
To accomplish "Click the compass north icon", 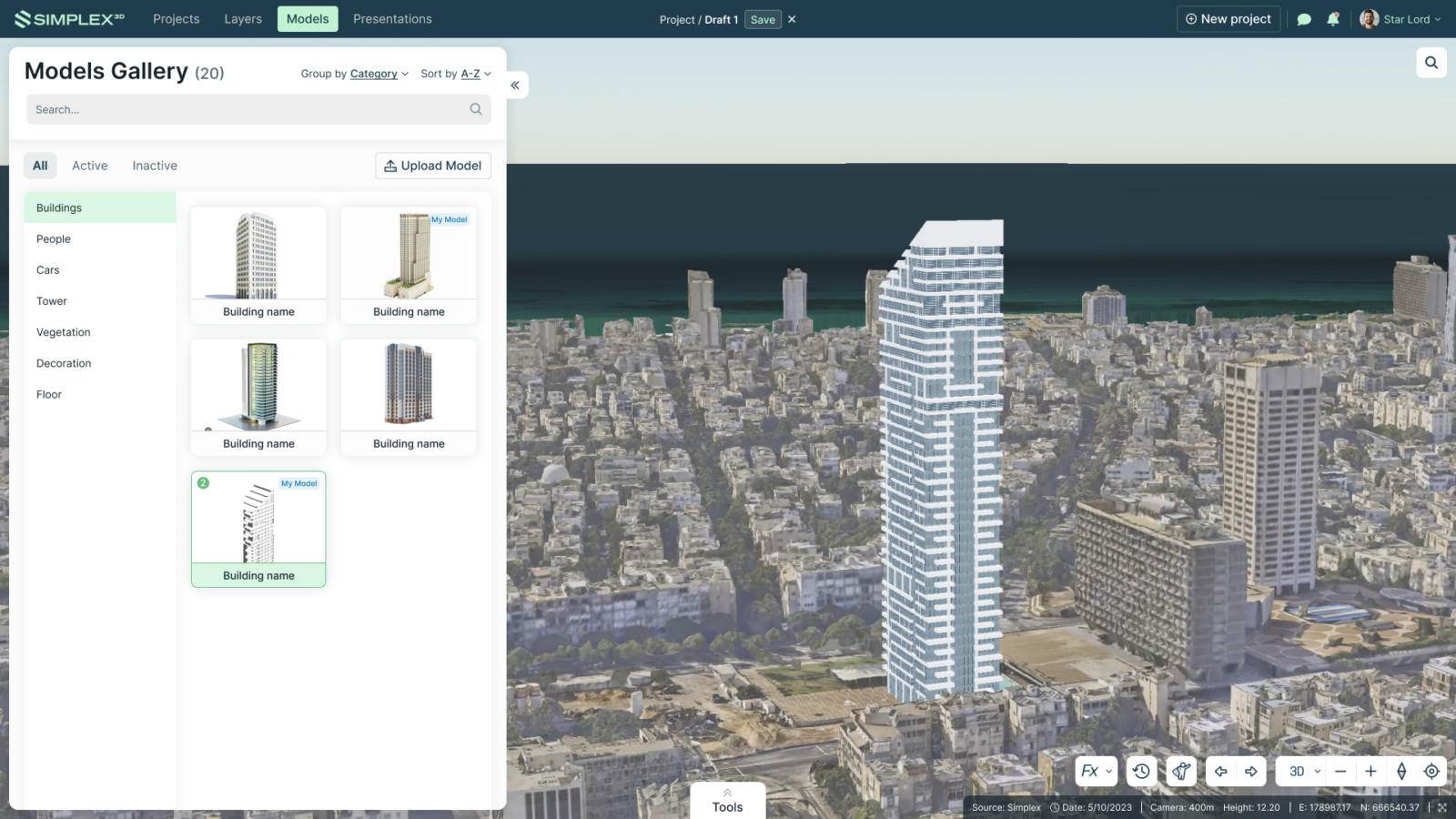I will pos(1401,771).
